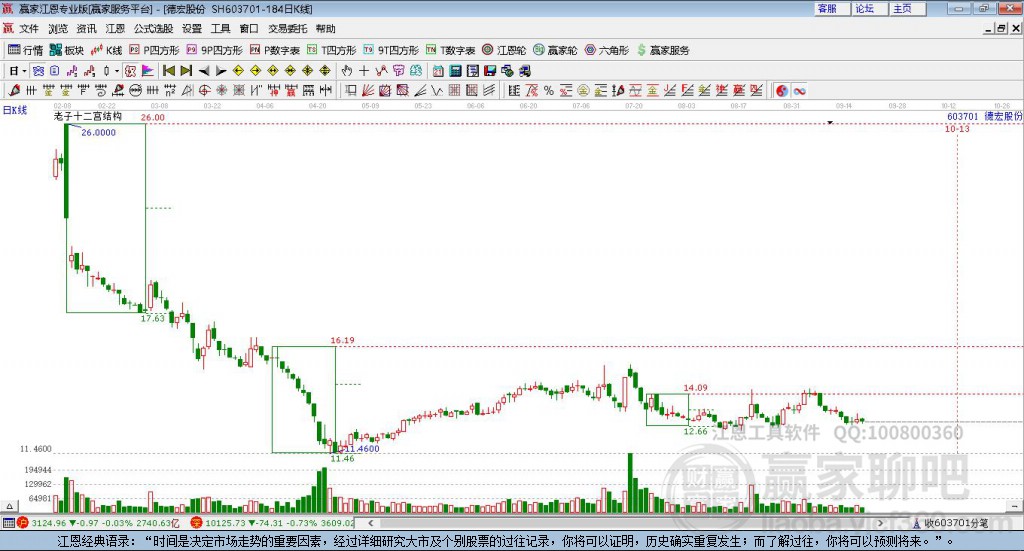Open the 板块 sector view
The width and height of the screenshot is (1024, 551).
(x=67, y=50)
